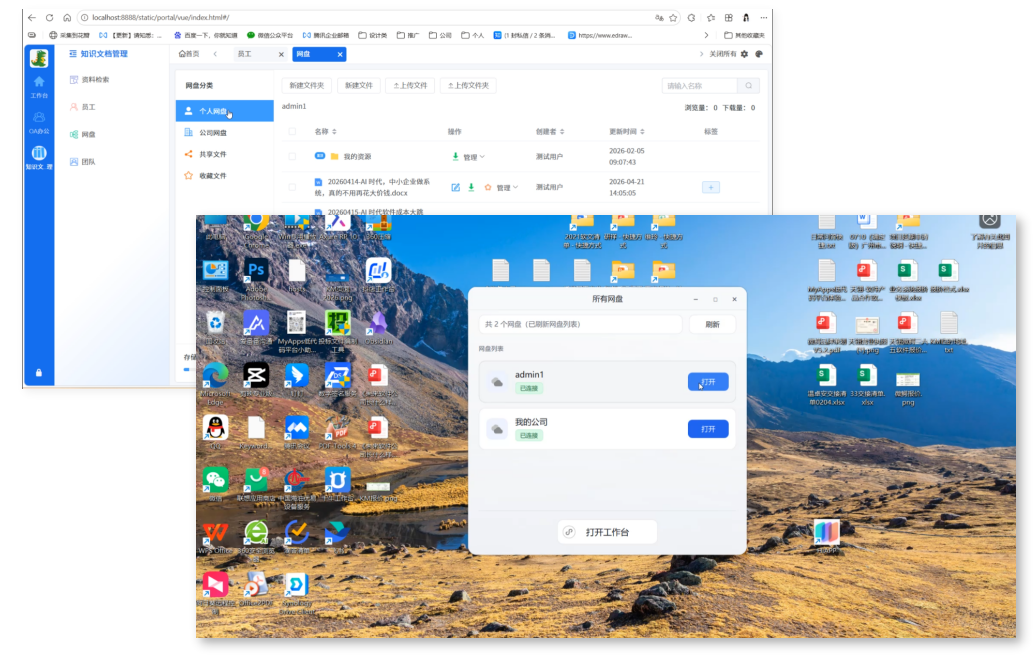Switch to the 员工 tab

coord(245,54)
